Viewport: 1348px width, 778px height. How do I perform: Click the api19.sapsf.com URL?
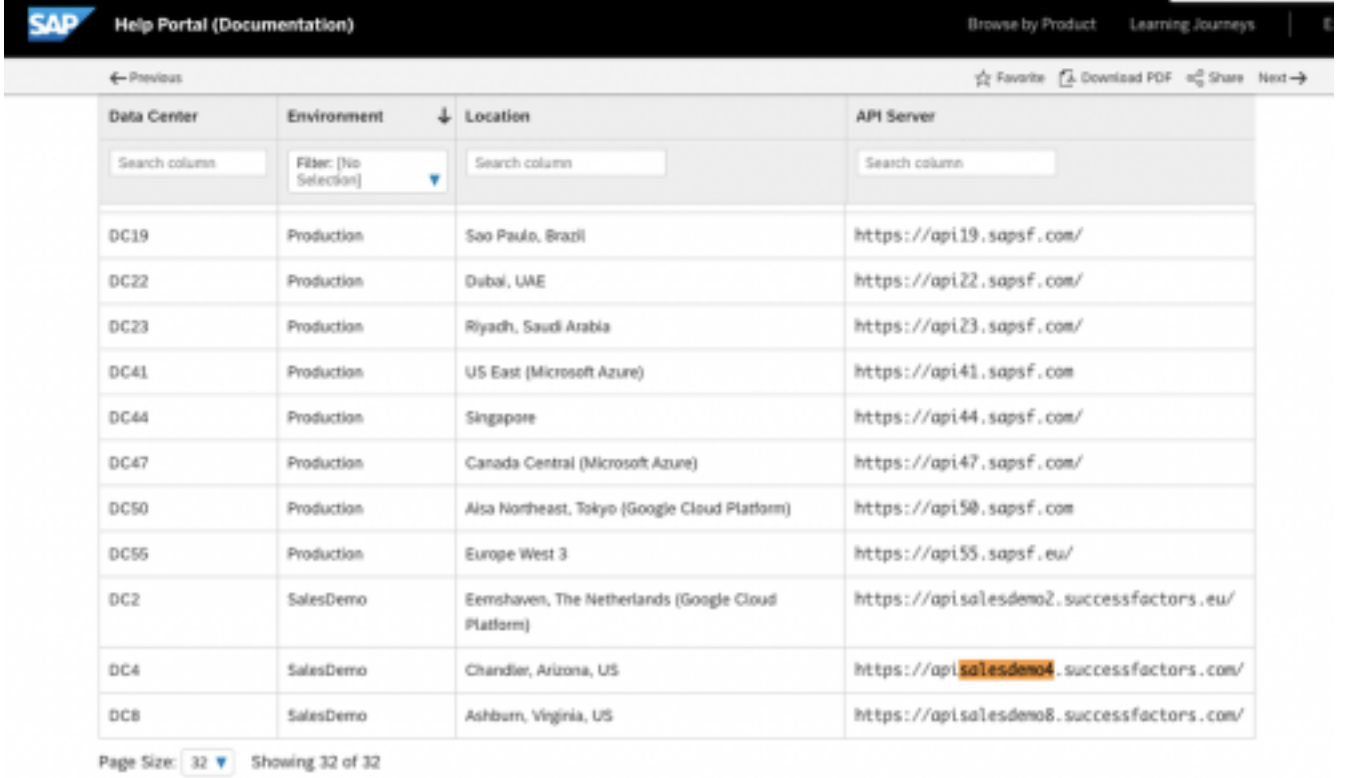point(969,236)
